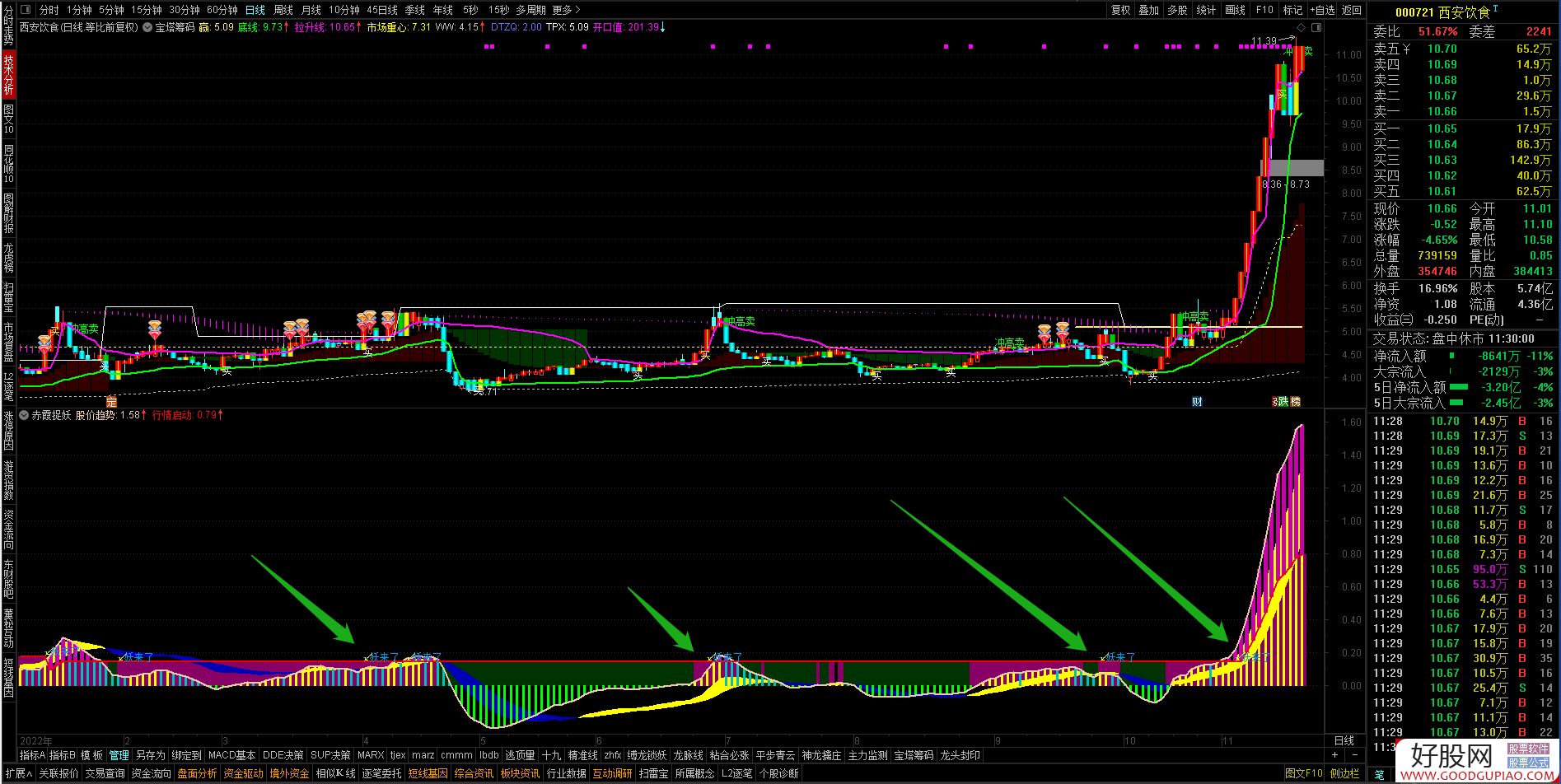Click the diamond icon above chart

click(1299, 27)
